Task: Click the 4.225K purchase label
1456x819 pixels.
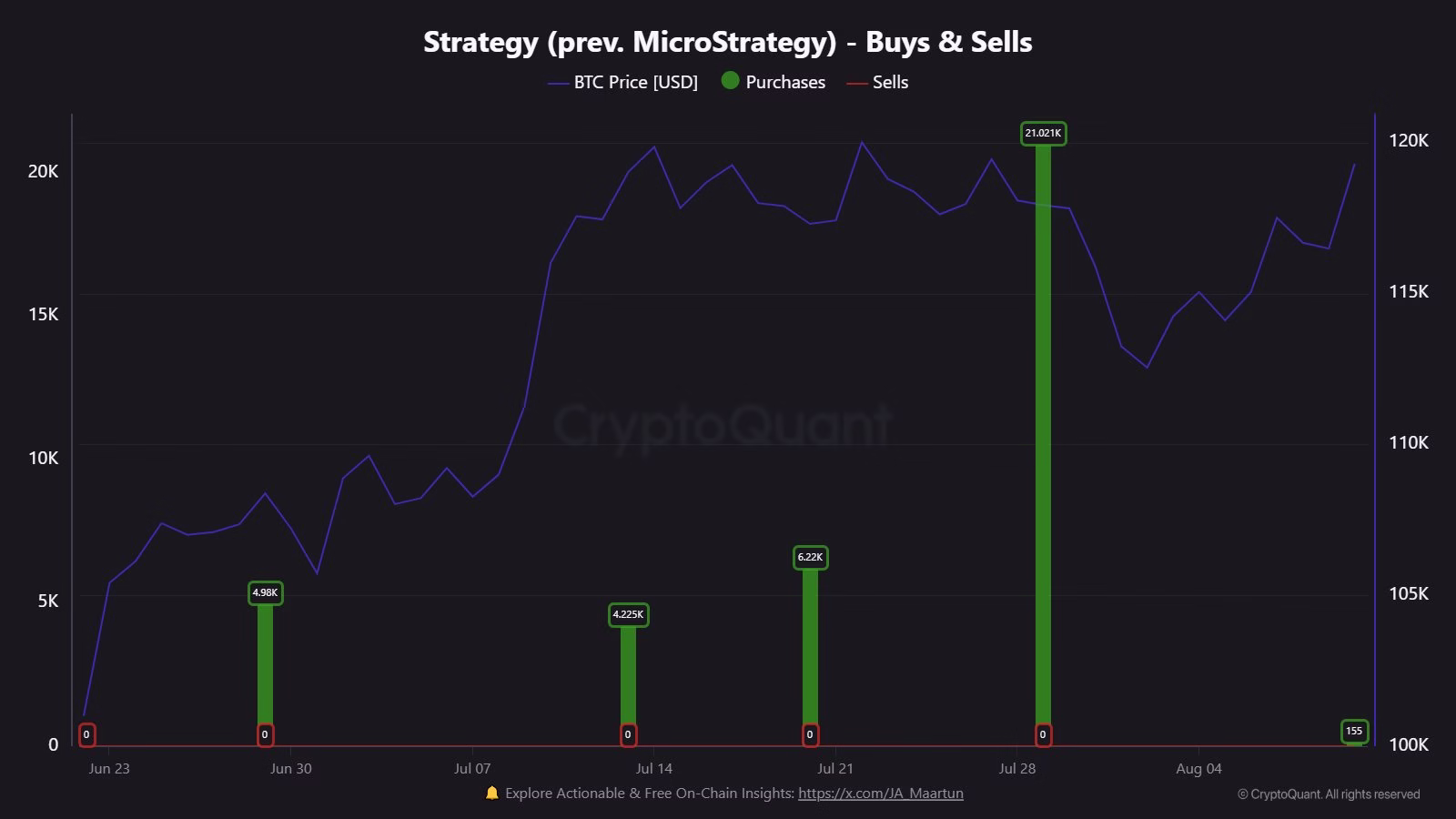Action: pyautogui.click(x=628, y=615)
